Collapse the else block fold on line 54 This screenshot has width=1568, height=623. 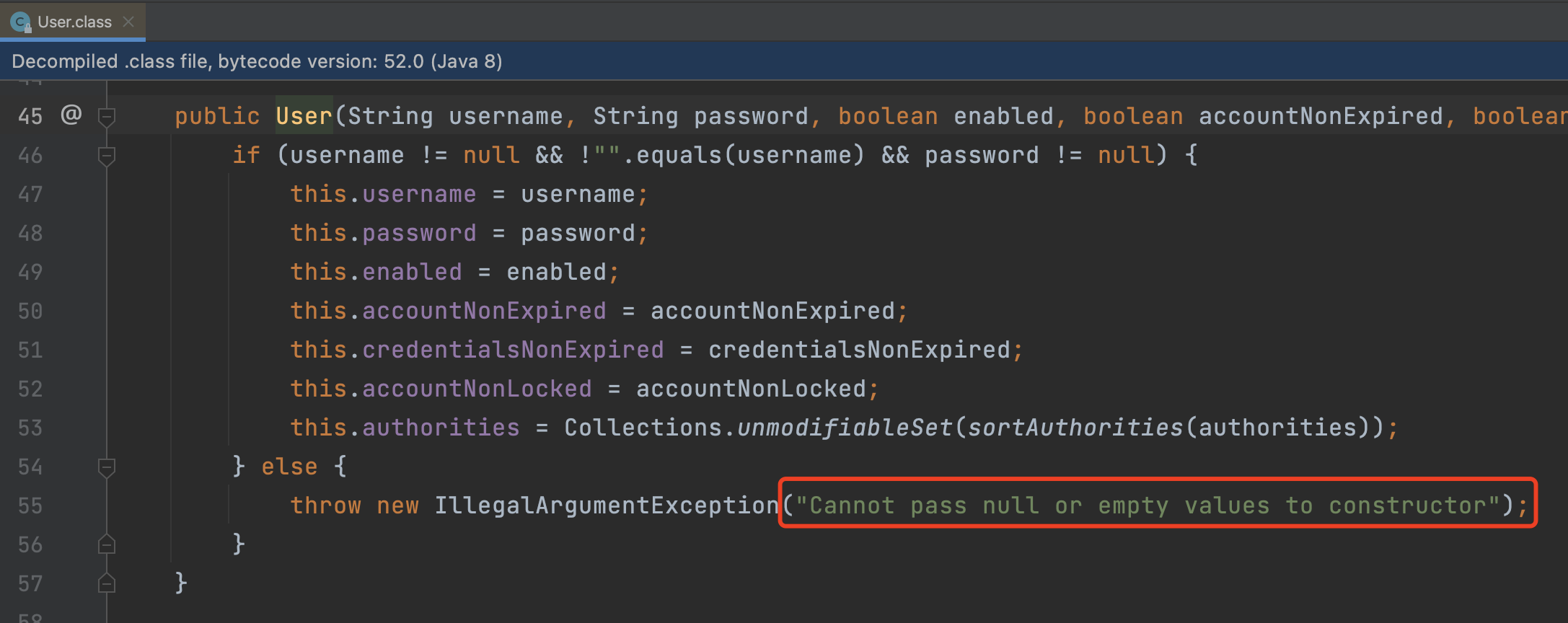[x=107, y=467]
